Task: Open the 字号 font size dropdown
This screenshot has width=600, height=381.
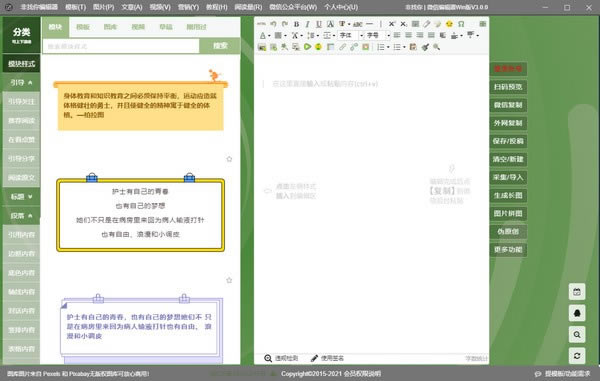Action: pos(378,36)
